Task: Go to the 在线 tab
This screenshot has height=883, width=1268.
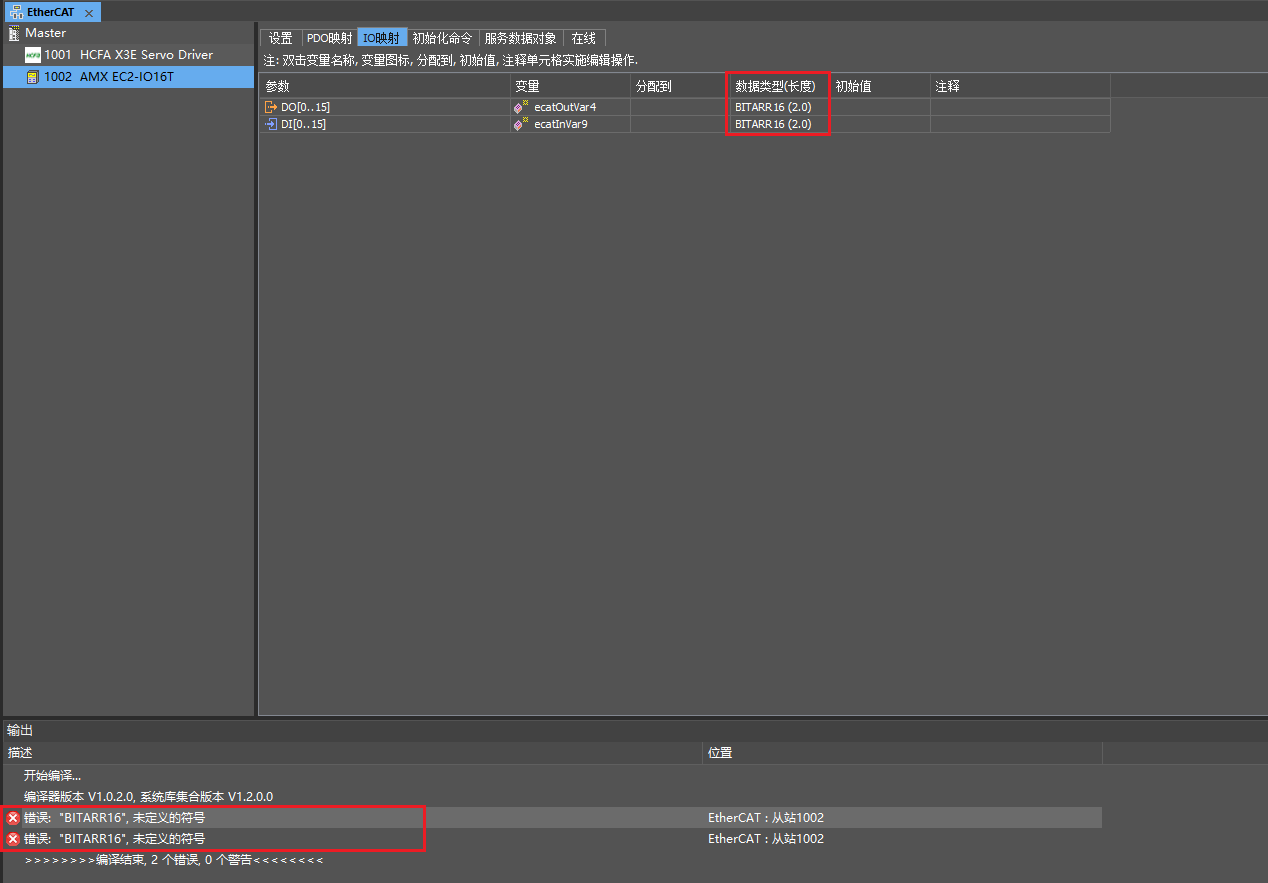Action: (583, 38)
